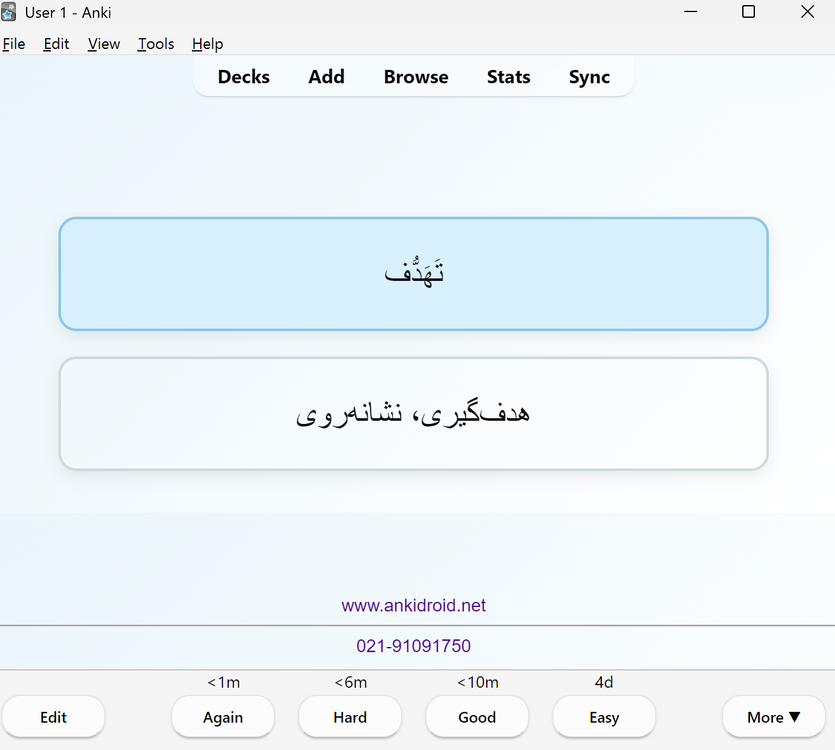Click the 4d interval label above Easy

(x=604, y=682)
